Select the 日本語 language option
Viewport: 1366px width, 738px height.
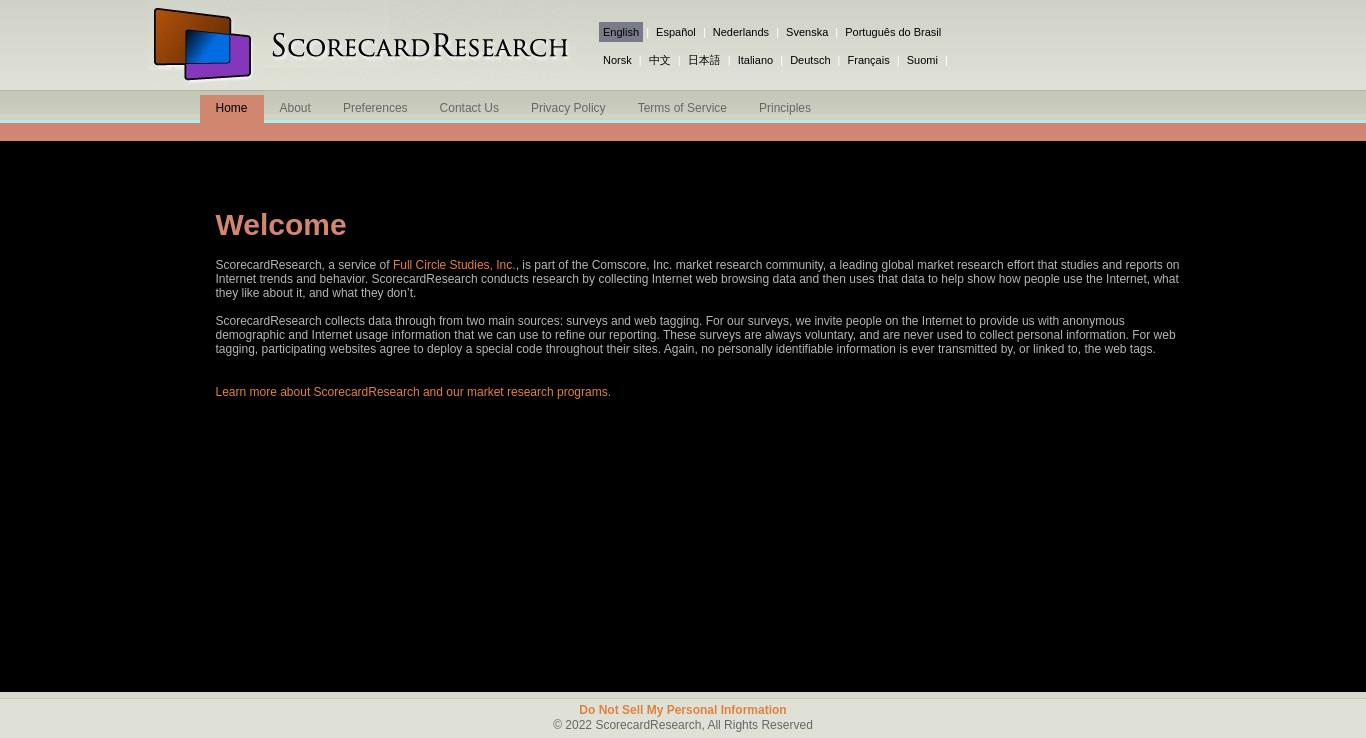pos(704,60)
